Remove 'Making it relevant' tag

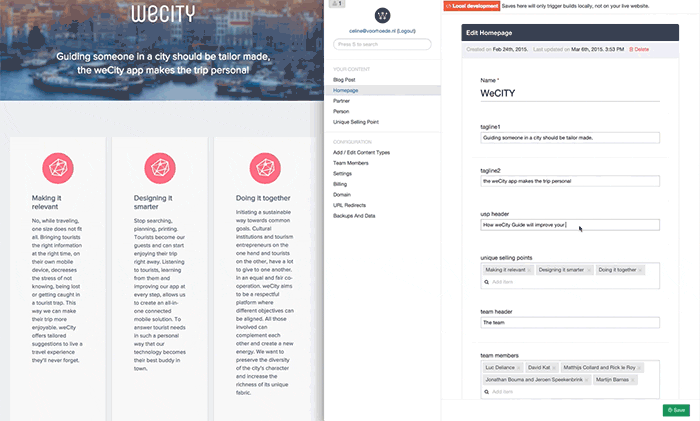coord(529,270)
